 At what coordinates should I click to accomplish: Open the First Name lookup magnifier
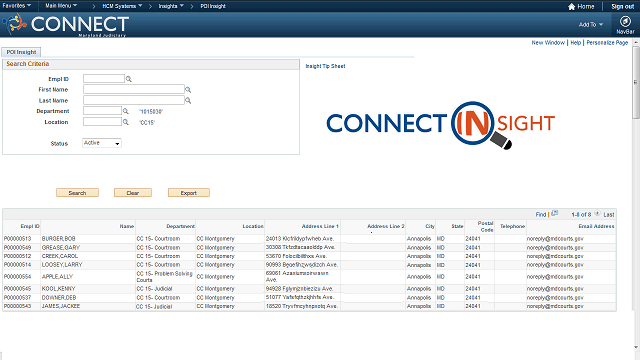tap(188, 90)
